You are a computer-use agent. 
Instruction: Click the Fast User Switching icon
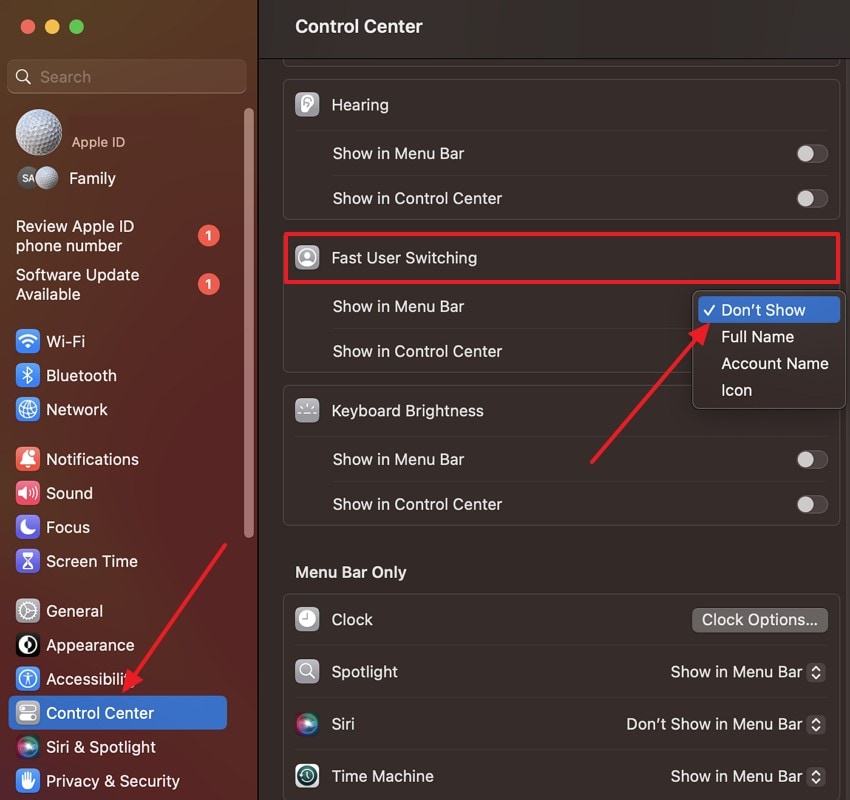coord(307,257)
